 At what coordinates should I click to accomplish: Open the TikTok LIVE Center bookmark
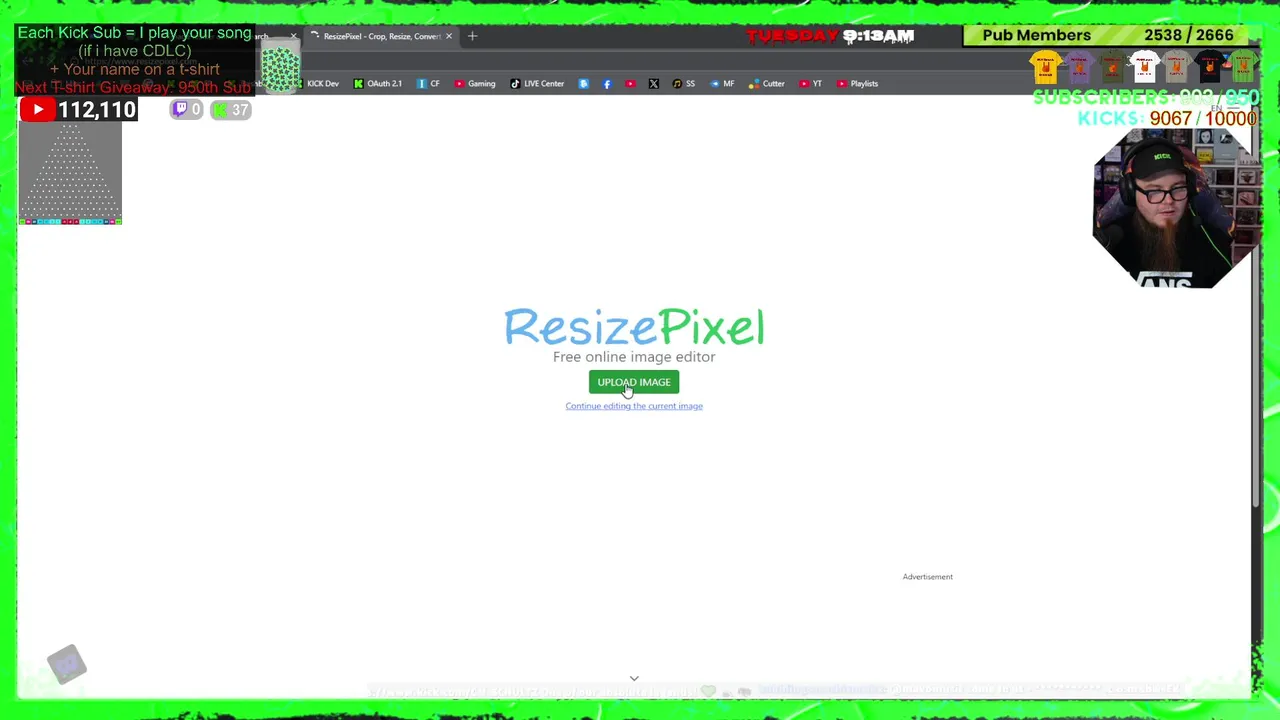[x=537, y=84]
